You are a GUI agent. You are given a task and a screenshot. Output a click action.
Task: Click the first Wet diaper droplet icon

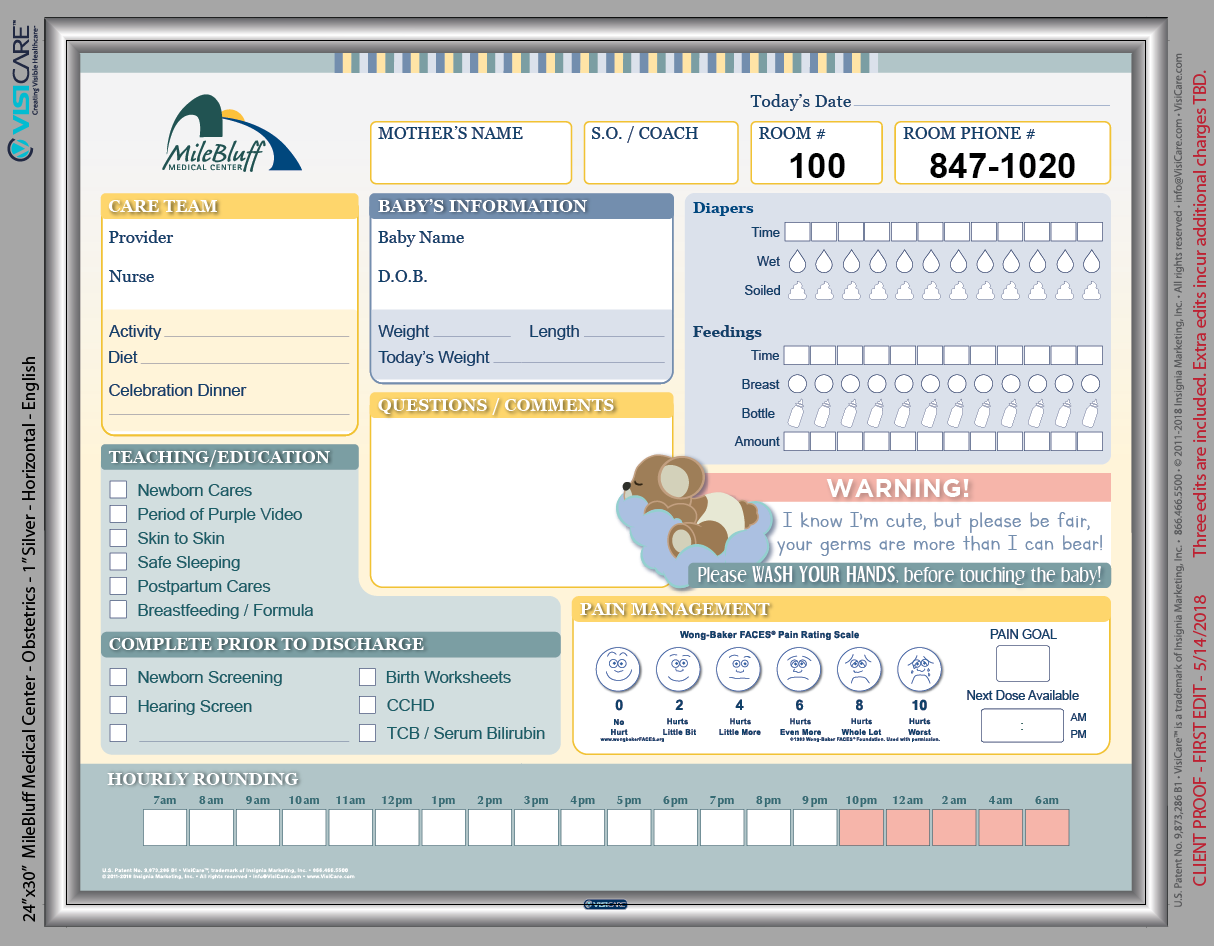coord(797,262)
